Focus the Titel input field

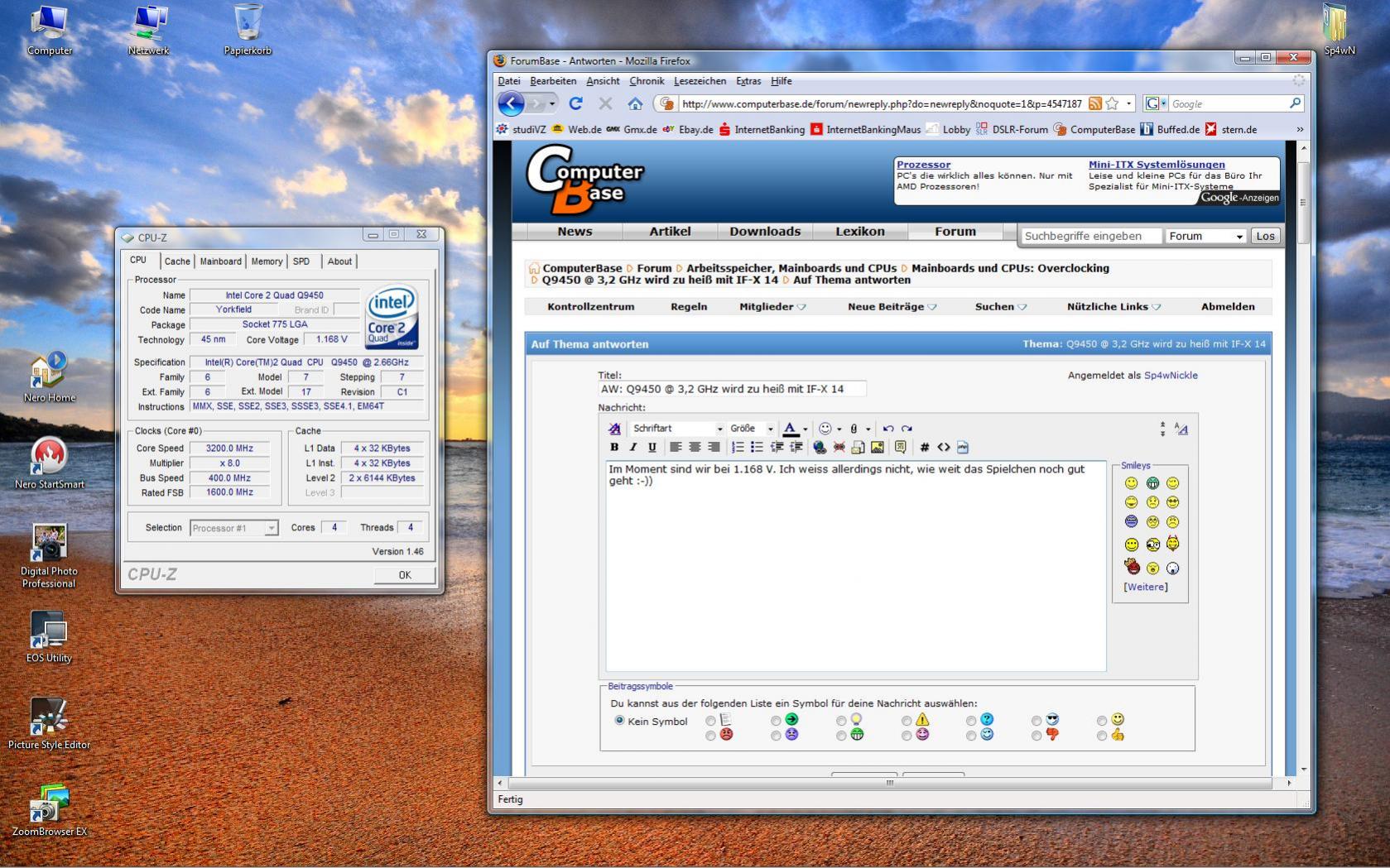click(x=732, y=389)
